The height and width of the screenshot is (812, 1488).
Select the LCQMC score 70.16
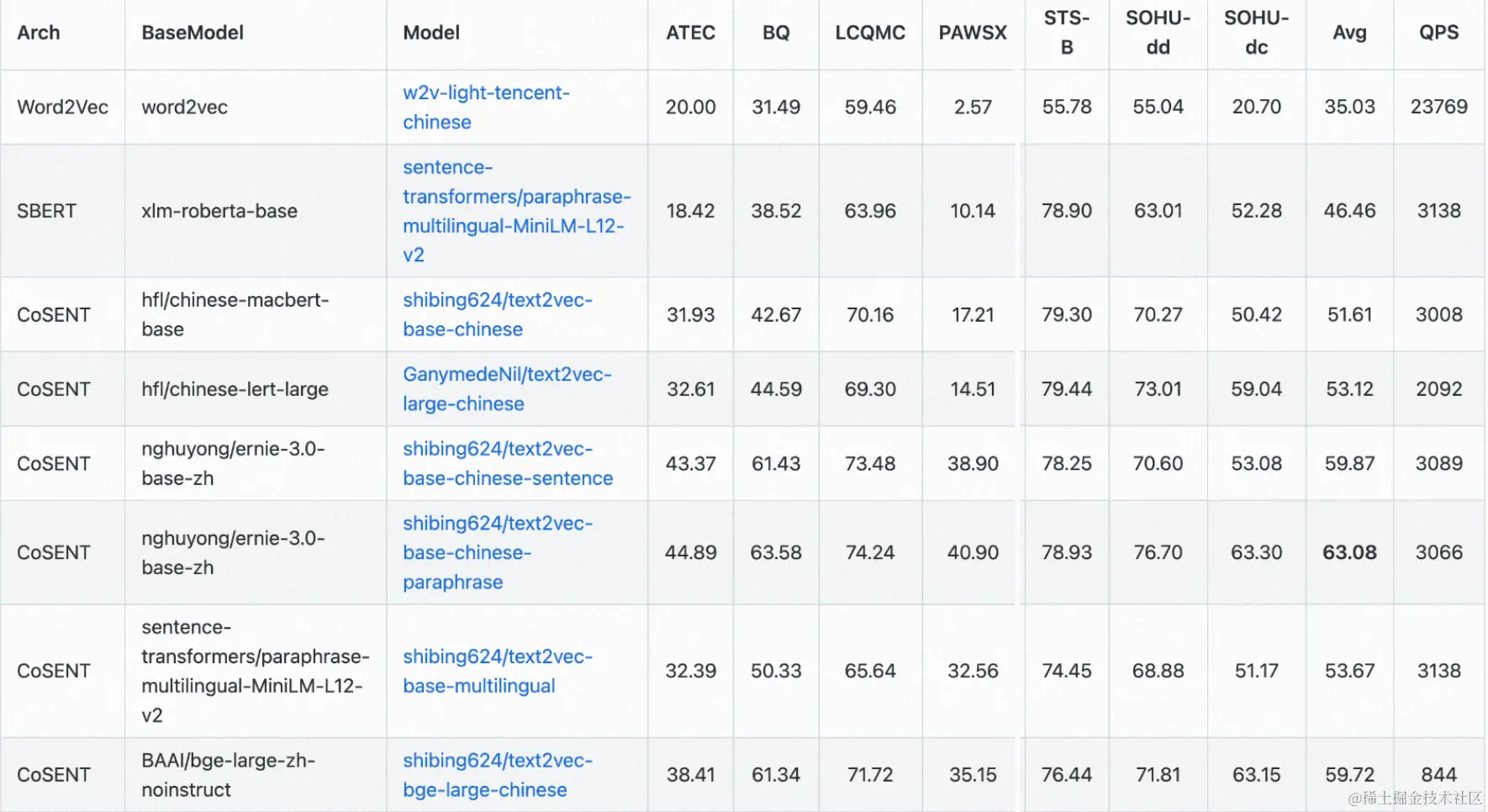tap(870, 314)
